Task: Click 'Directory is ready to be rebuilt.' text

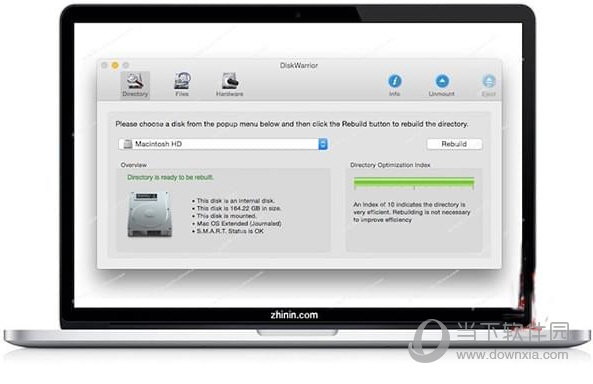Action: click(x=170, y=177)
